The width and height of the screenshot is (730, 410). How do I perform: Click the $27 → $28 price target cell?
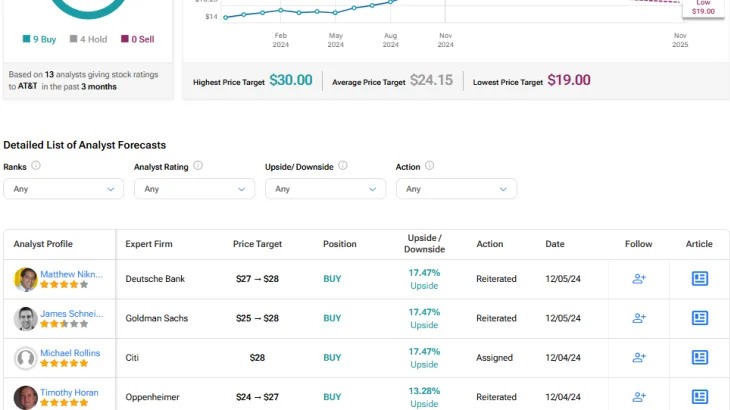pyautogui.click(x=257, y=279)
